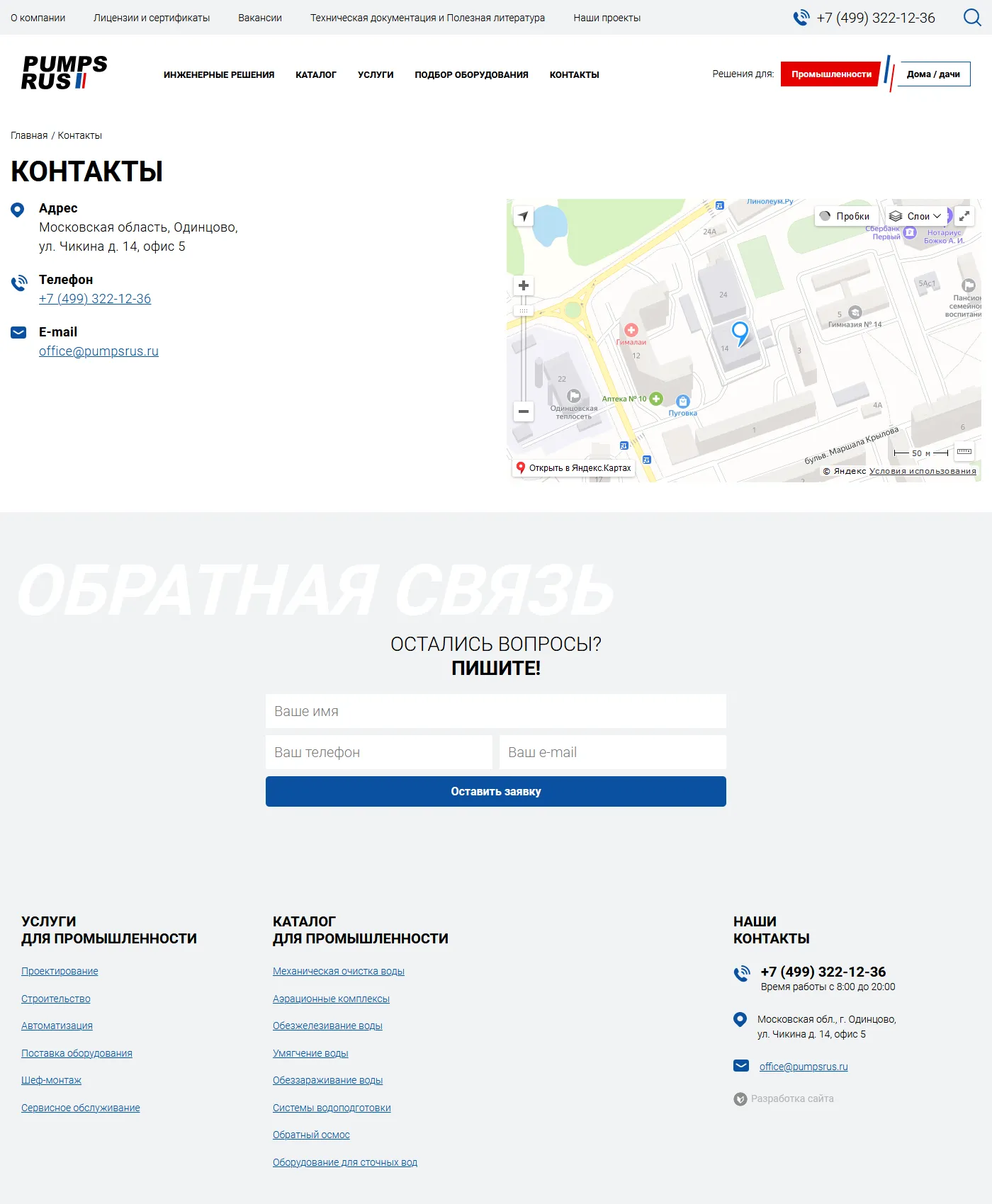This screenshot has height=1204, width=992.
Task: Click the map ruler measurement tool
Action: [x=964, y=452]
